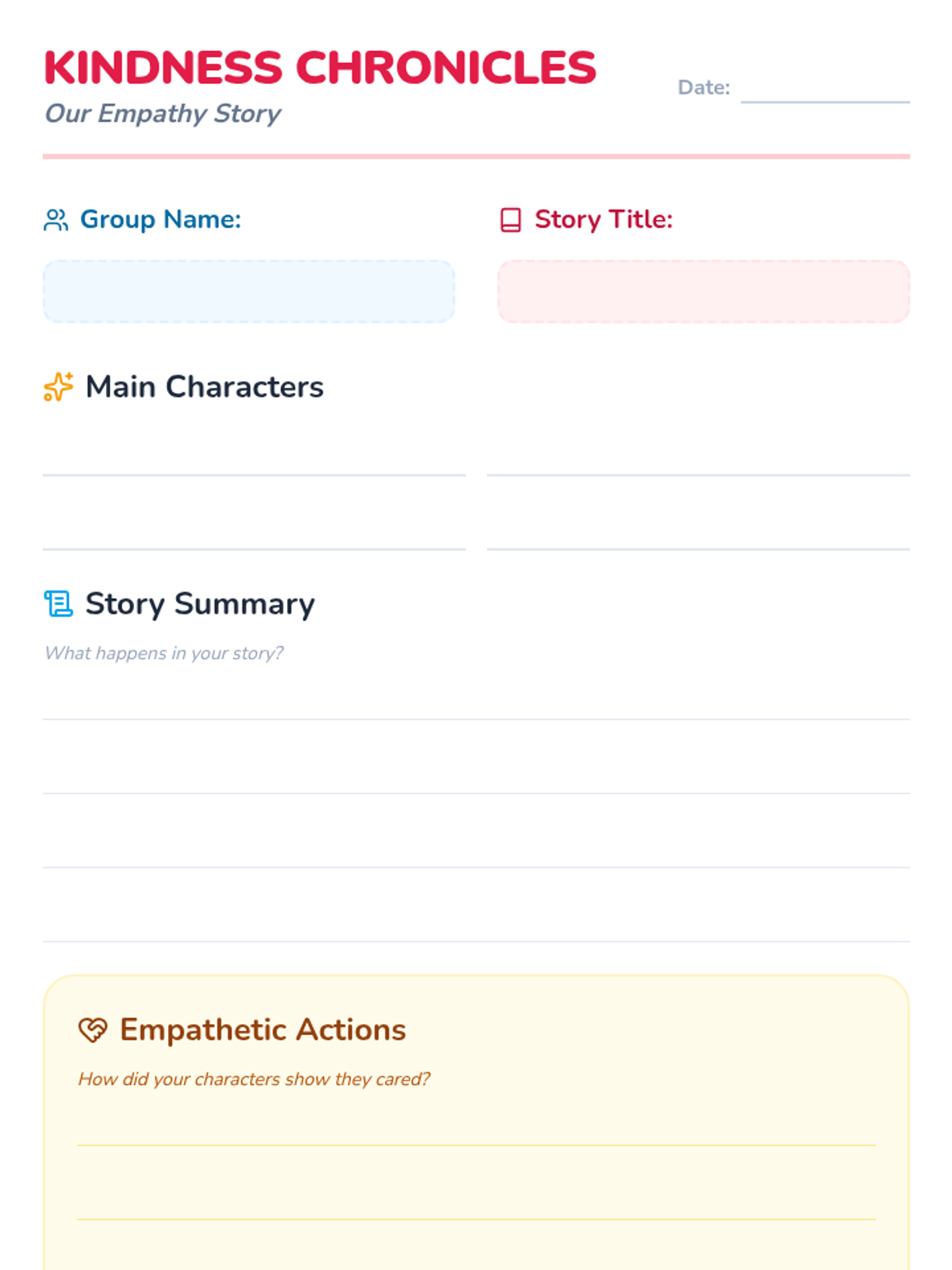
Task: Click the last Story Summary writing line
Action: pyautogui.click(x=476, y=922)
